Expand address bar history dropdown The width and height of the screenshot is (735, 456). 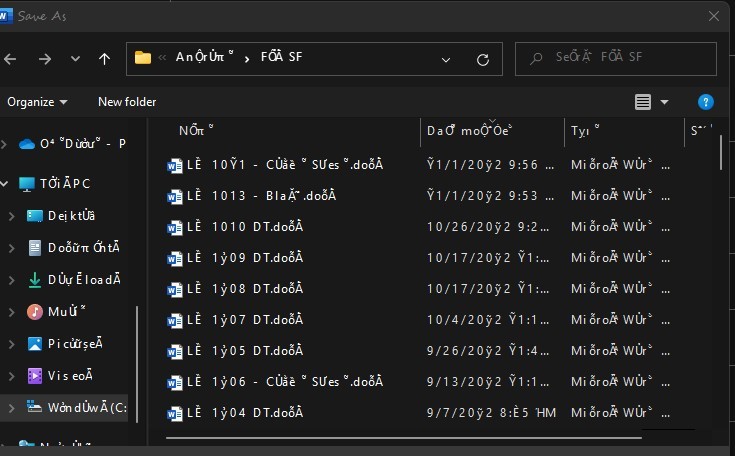tap(446, 60)
